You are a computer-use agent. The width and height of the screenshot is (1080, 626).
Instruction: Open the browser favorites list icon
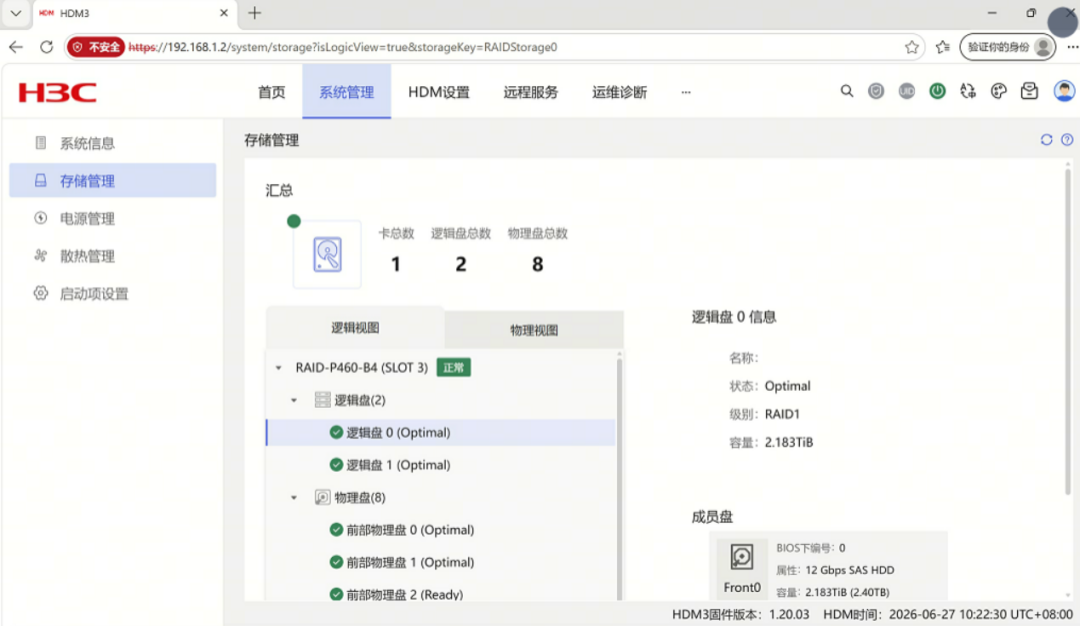click(943, 47)
